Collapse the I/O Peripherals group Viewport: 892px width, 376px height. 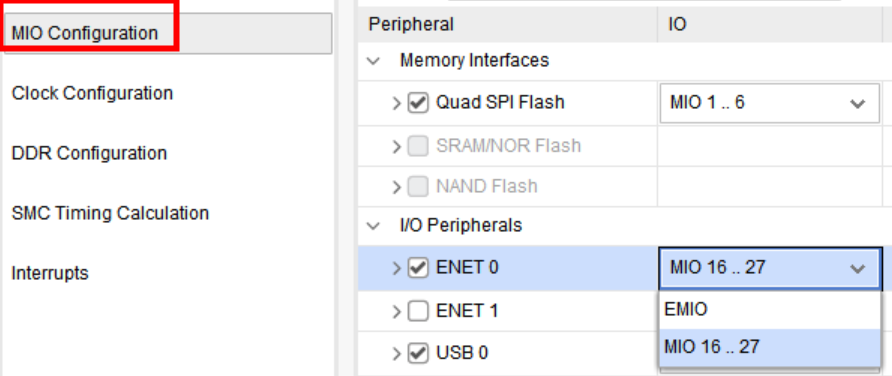click(374, 226)
